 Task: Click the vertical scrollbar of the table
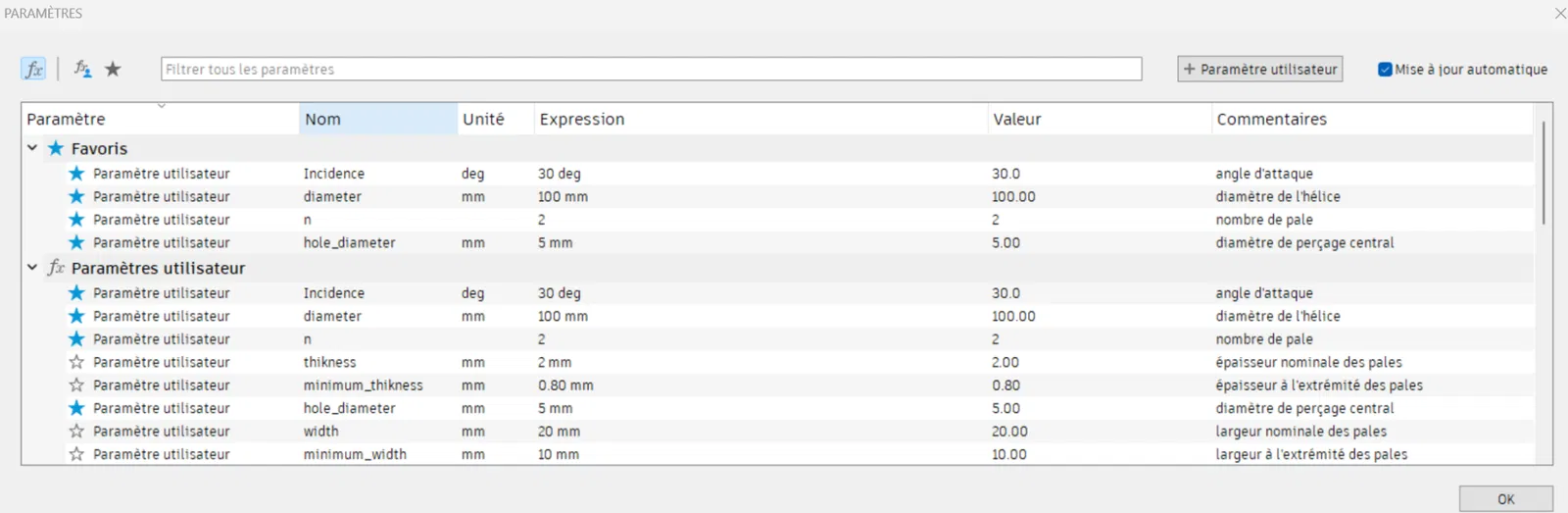1543,174
